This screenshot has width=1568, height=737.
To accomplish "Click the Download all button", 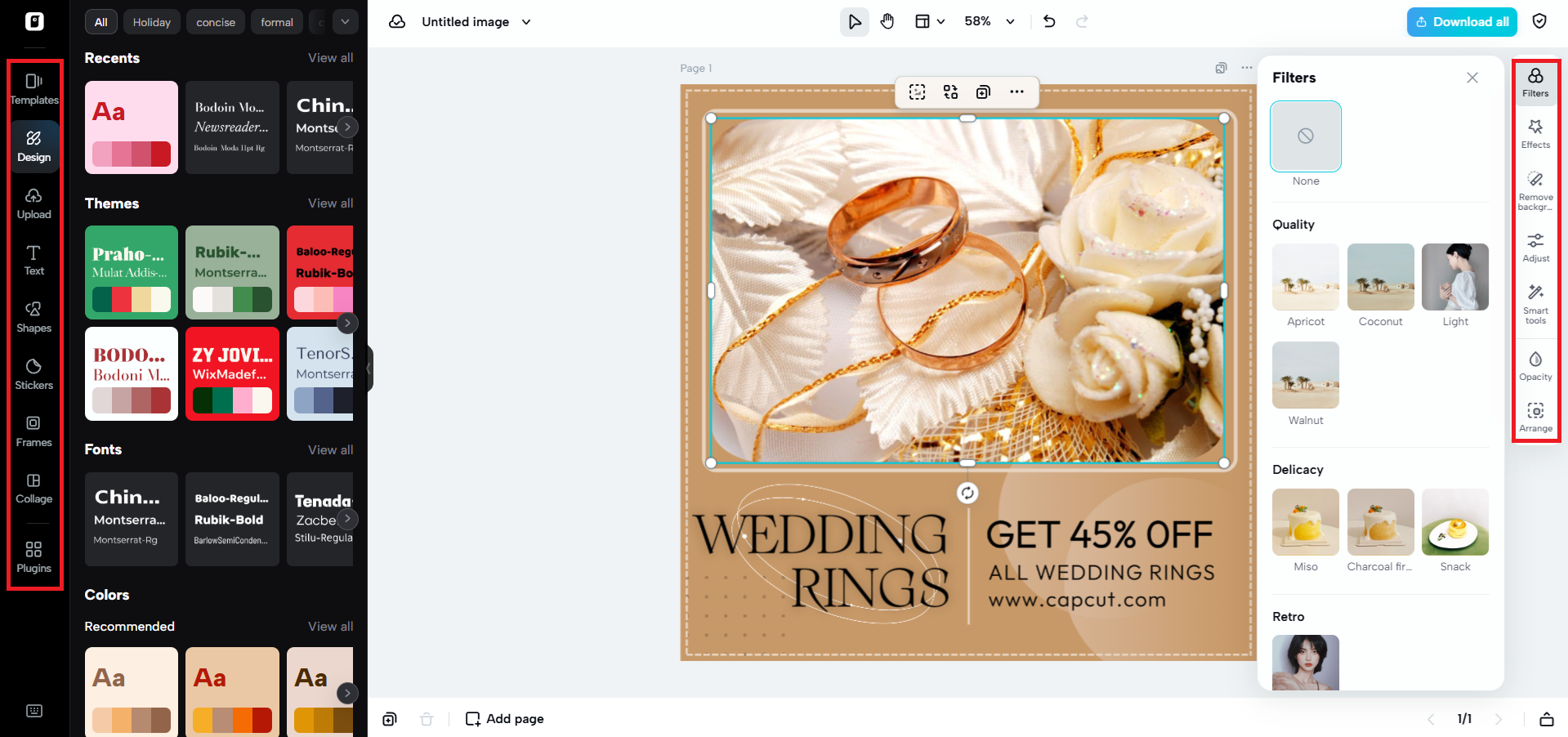I will (x=1461, y=22).
